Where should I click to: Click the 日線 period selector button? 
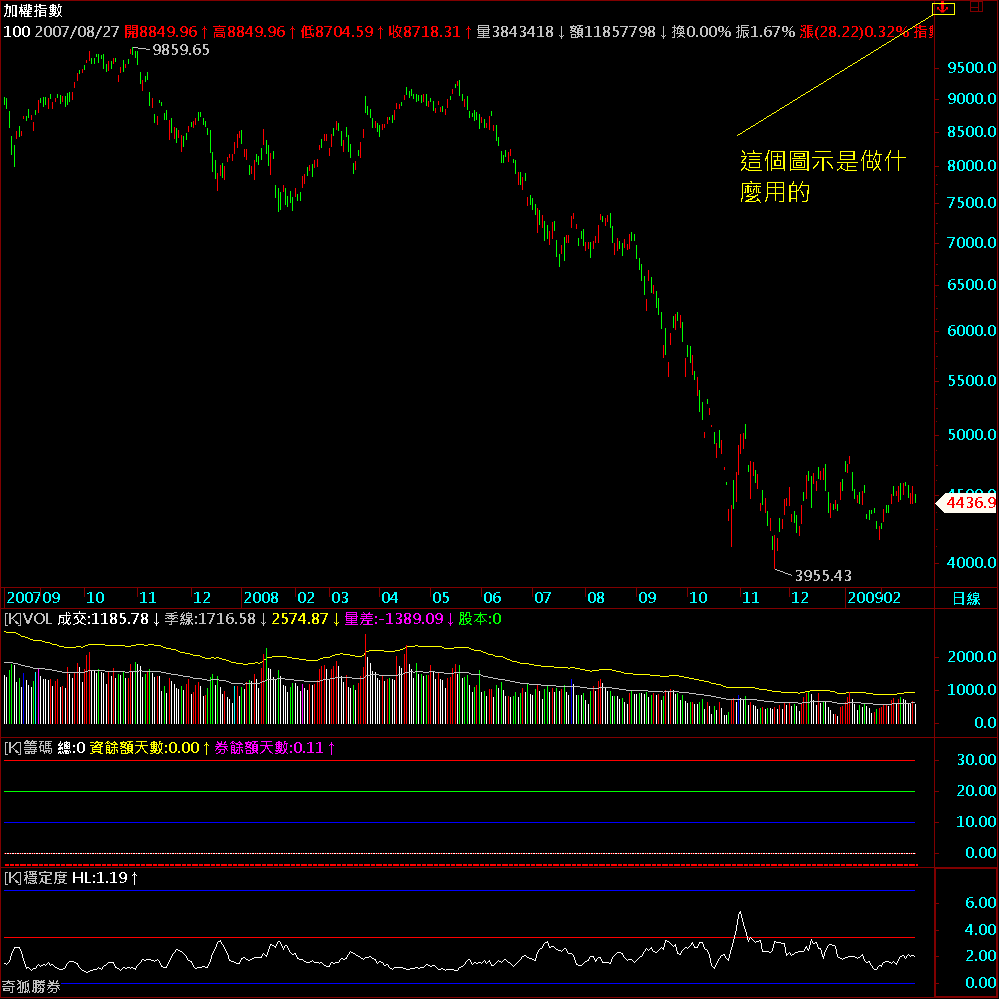coord(965,598)
